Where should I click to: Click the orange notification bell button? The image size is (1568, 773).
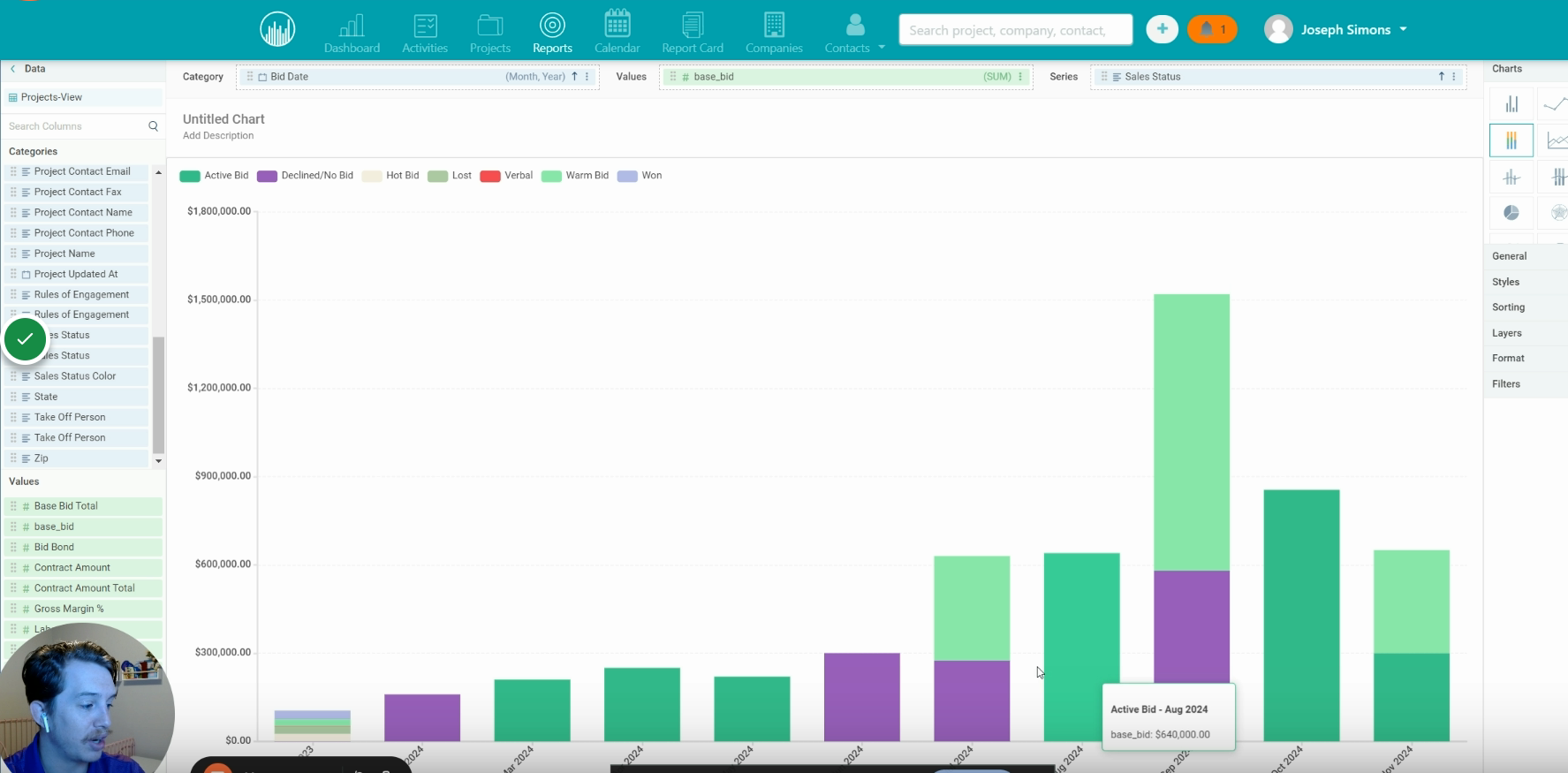[1212, 30]
